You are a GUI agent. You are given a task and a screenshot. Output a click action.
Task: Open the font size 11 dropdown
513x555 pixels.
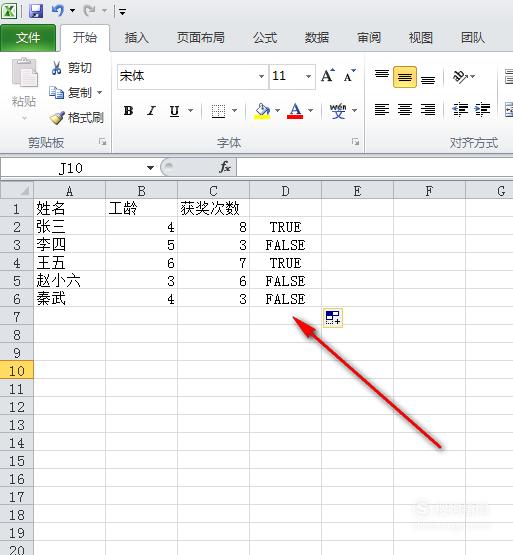(x=308, y=76)
